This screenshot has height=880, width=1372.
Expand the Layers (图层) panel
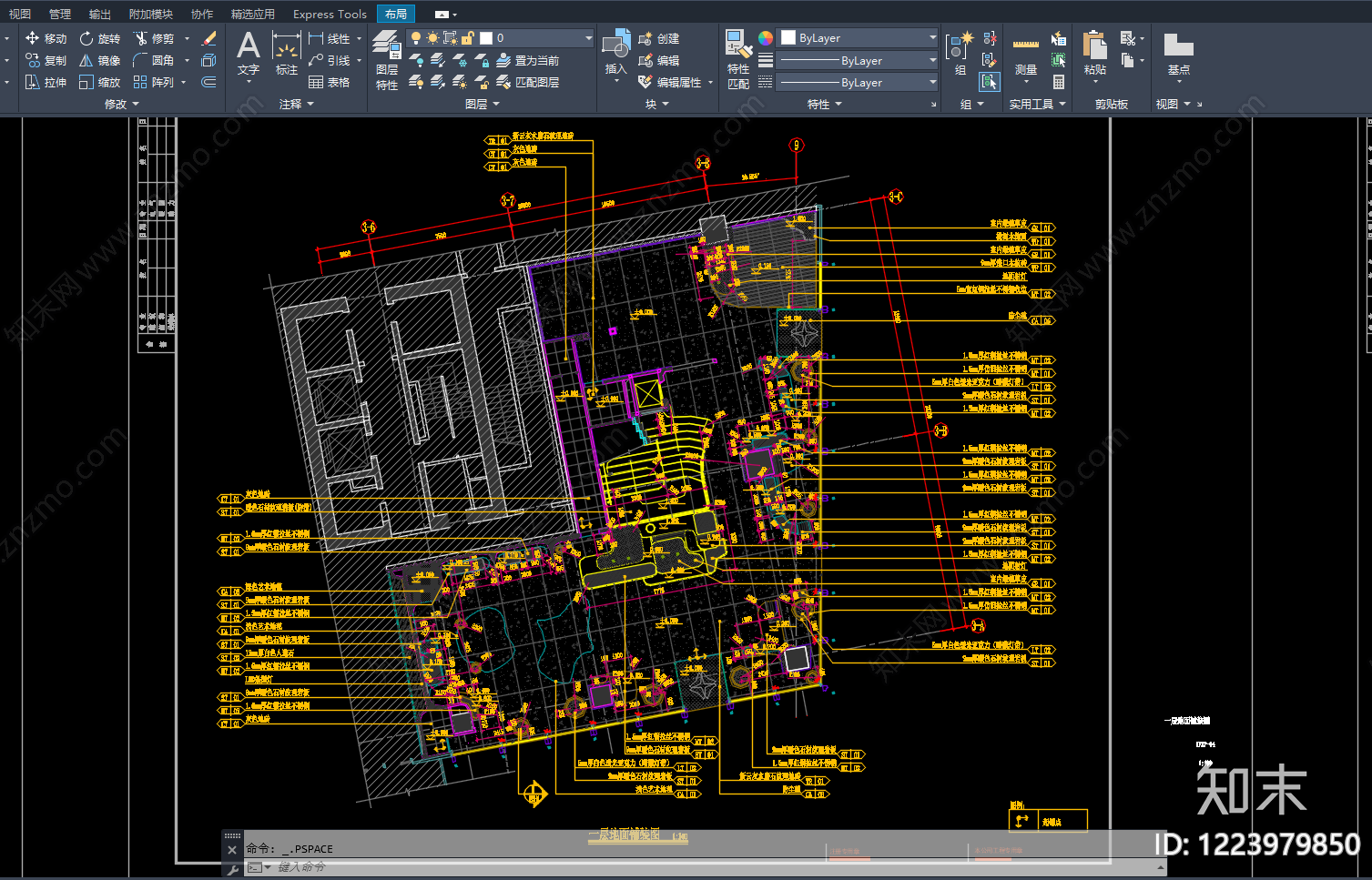point(483,104)
